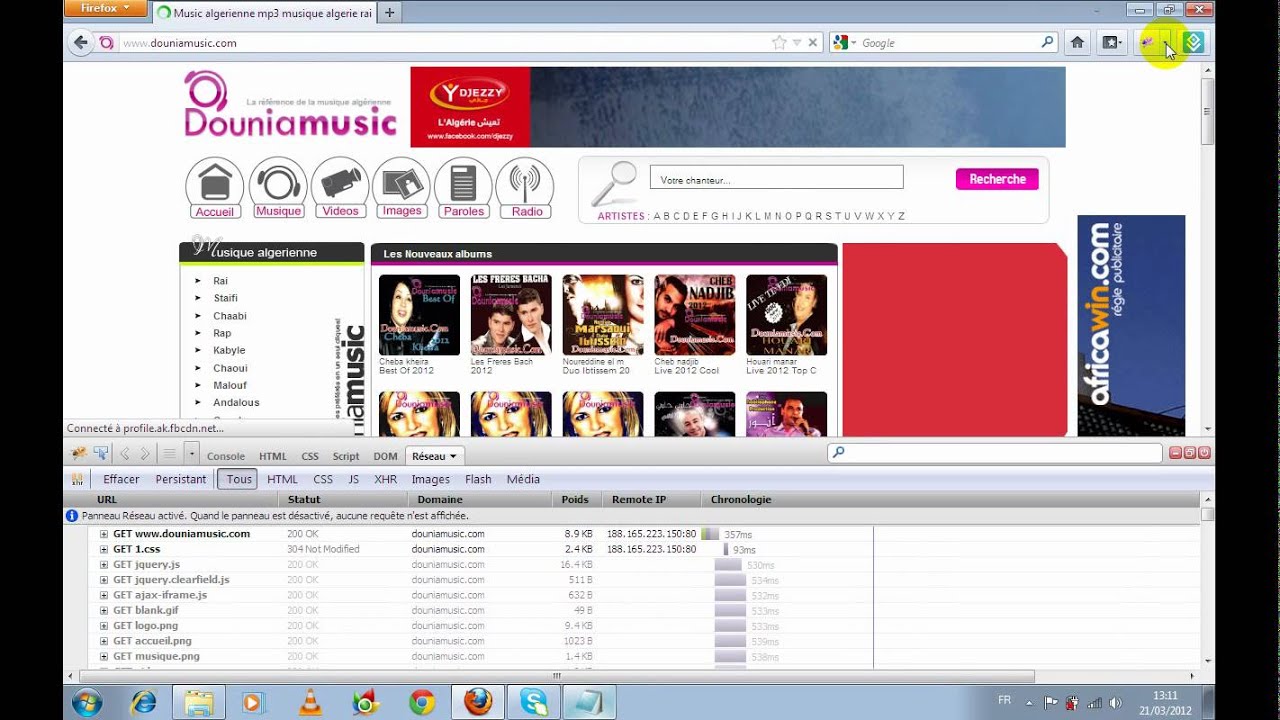
Task: Expand the GET www.douniamusic.com request row
Action: (103, 534)
